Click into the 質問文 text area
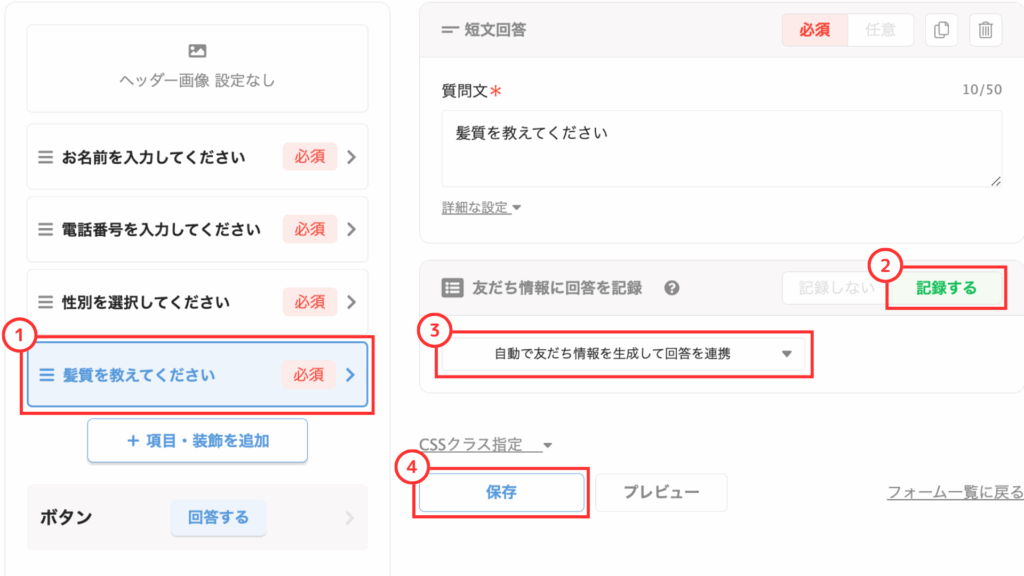 (x=722, y=149)
